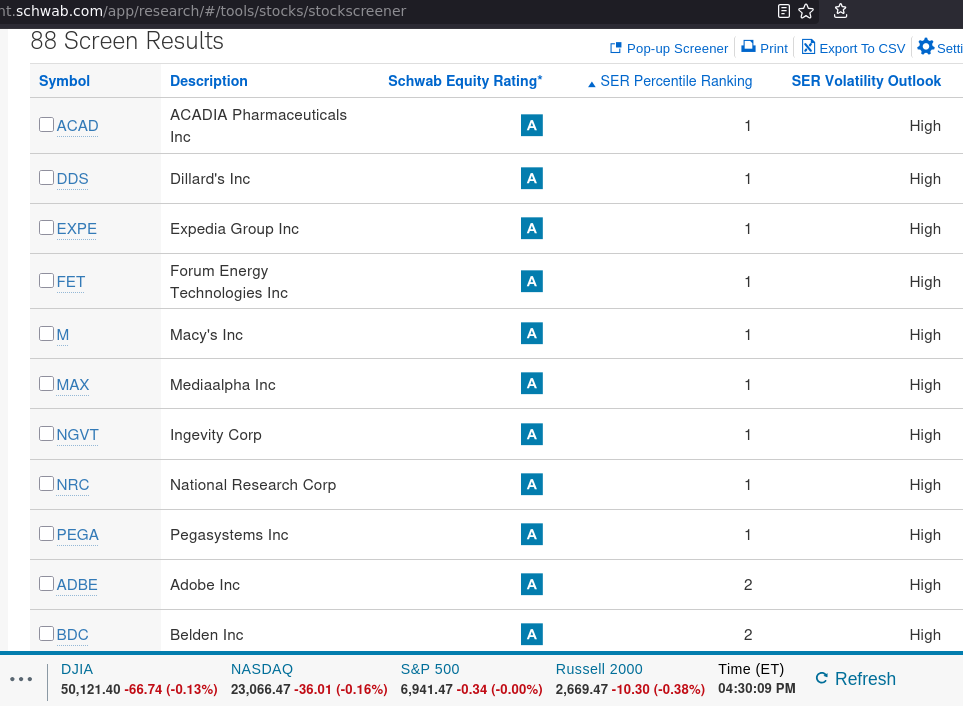This screenshot has width=963, height=706.
Task: Check the BDC row checkbox
Action: [47, 634]
